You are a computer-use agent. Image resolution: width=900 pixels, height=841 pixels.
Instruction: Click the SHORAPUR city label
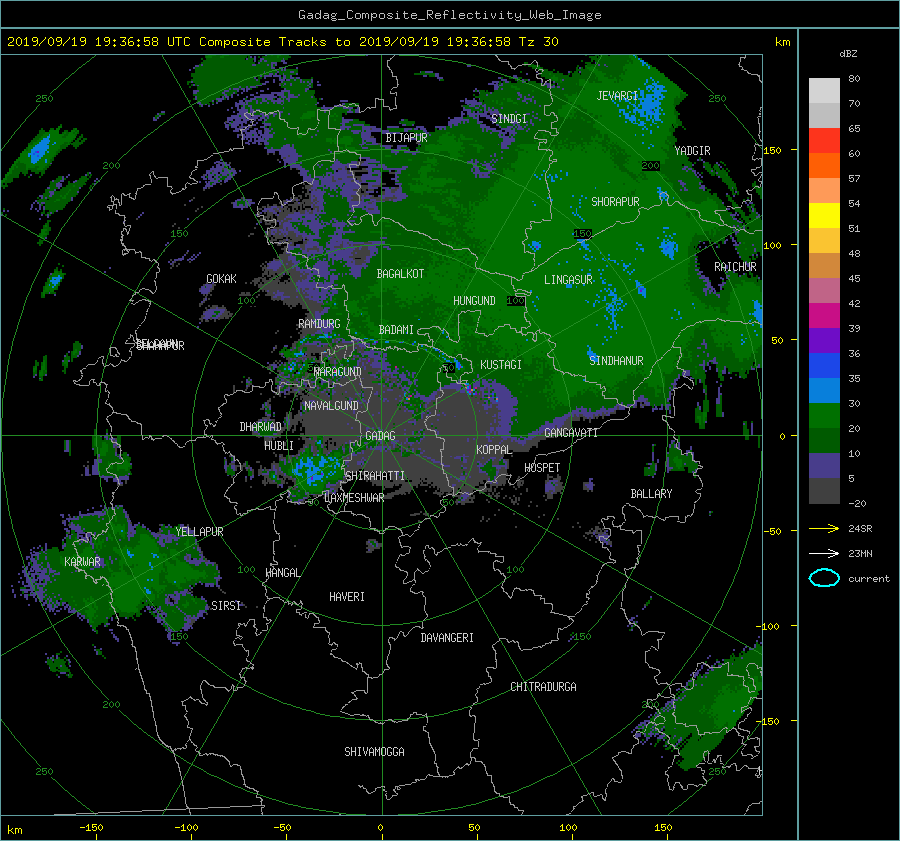tap(615, 202)
